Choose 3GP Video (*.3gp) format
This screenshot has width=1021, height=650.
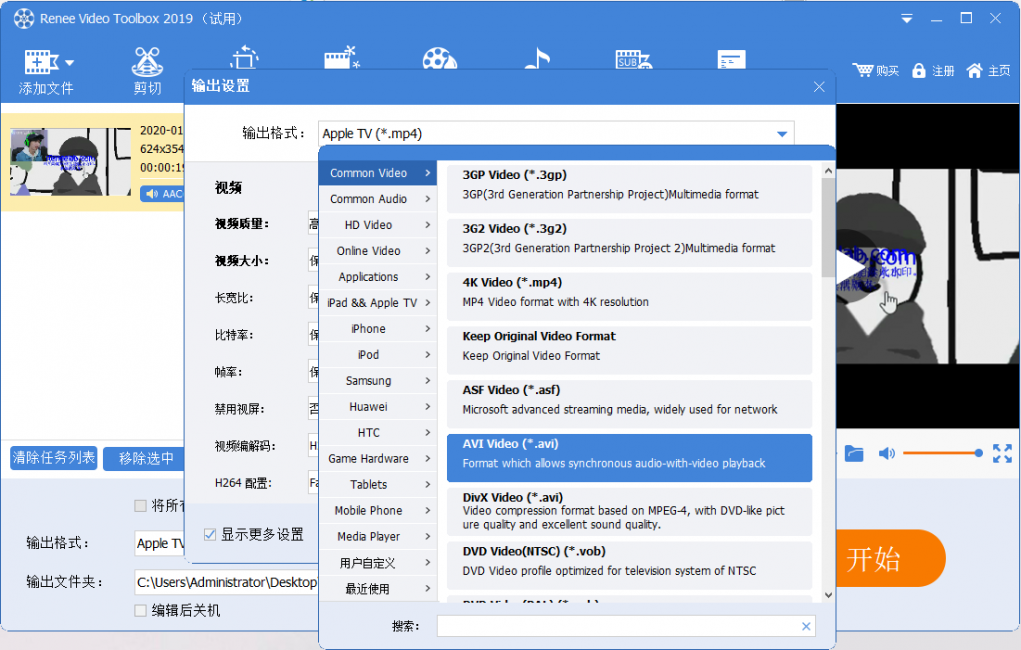click(x=629, y=188)
